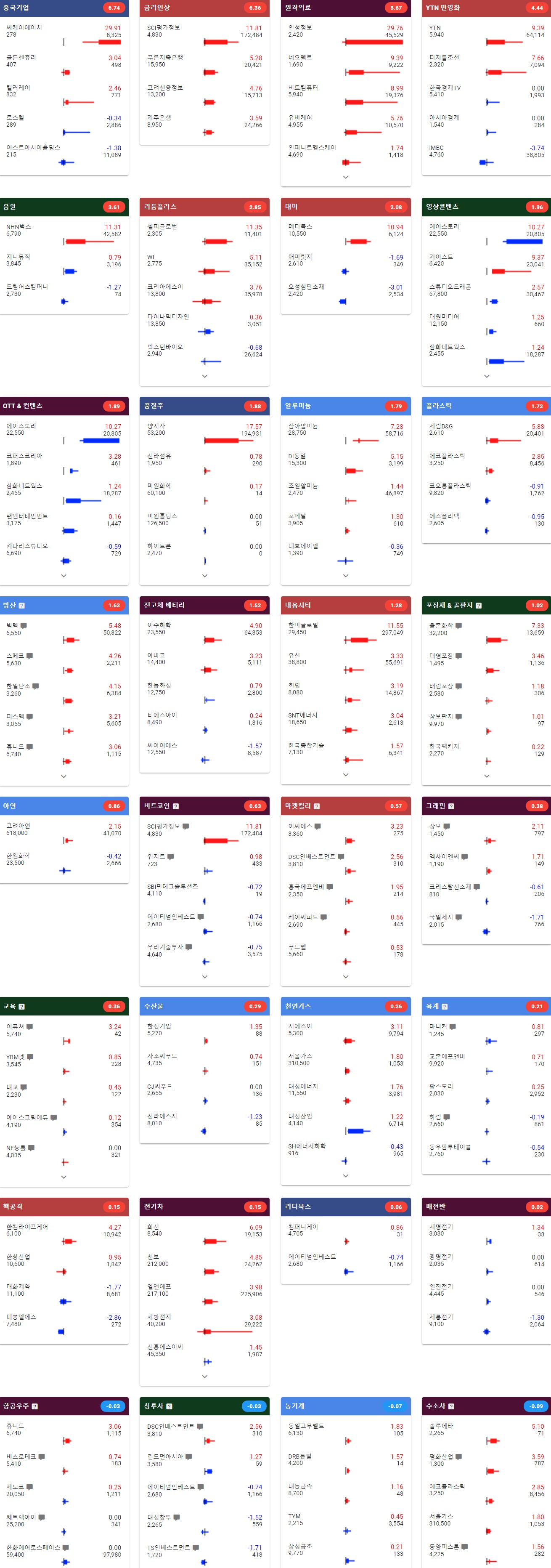
Task: Open the 씨케이에이치 stock row
Action: click(x=64, y=35)
